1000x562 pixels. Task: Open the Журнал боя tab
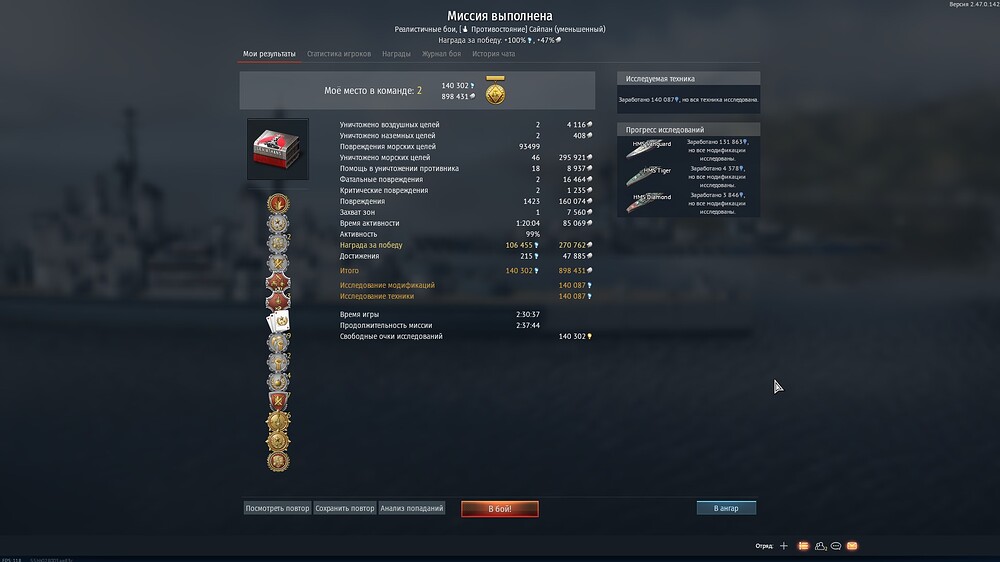point(441,54)
